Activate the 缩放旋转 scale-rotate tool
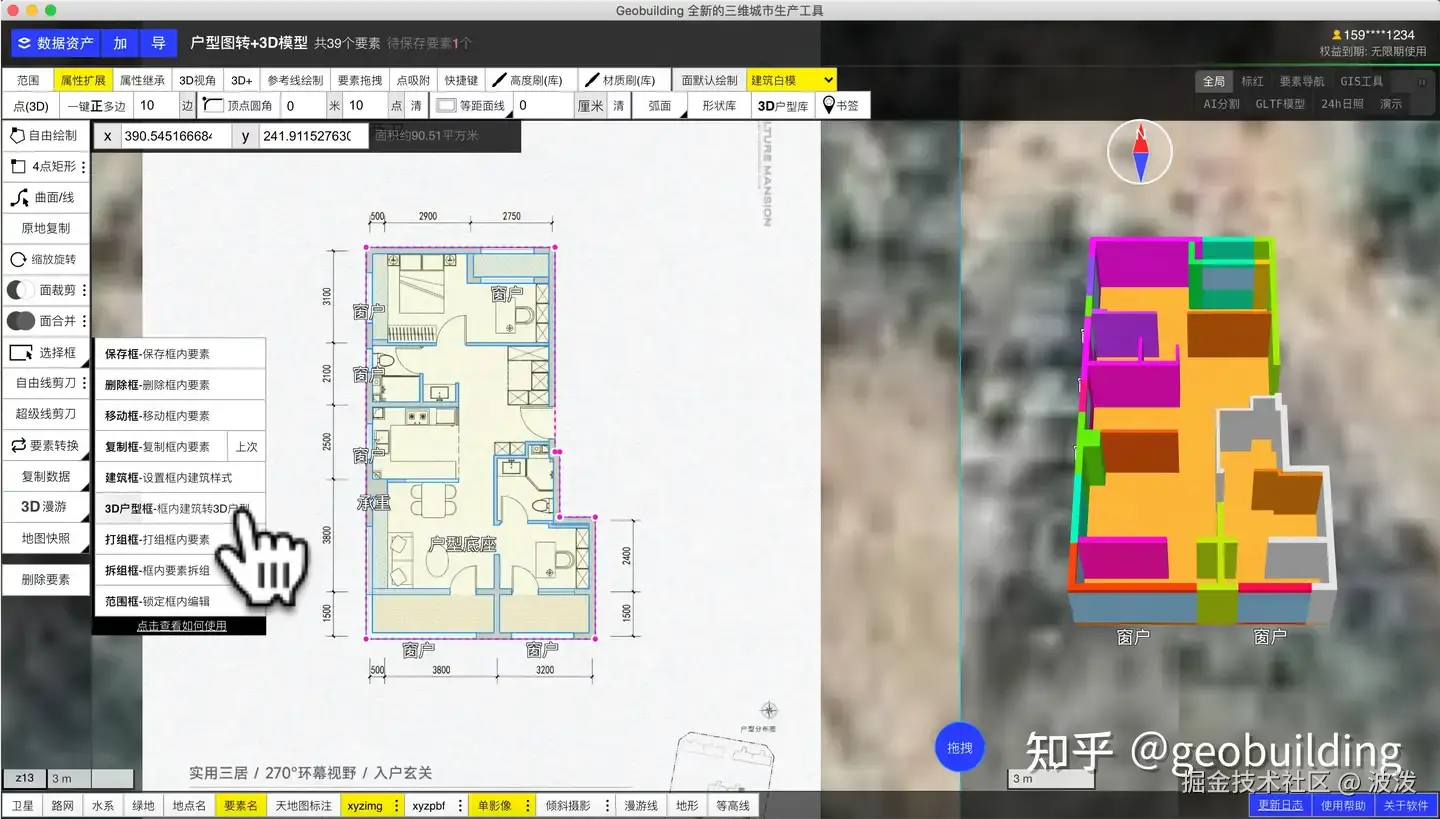Screen dimensions: 1440x819 (45, 259)
